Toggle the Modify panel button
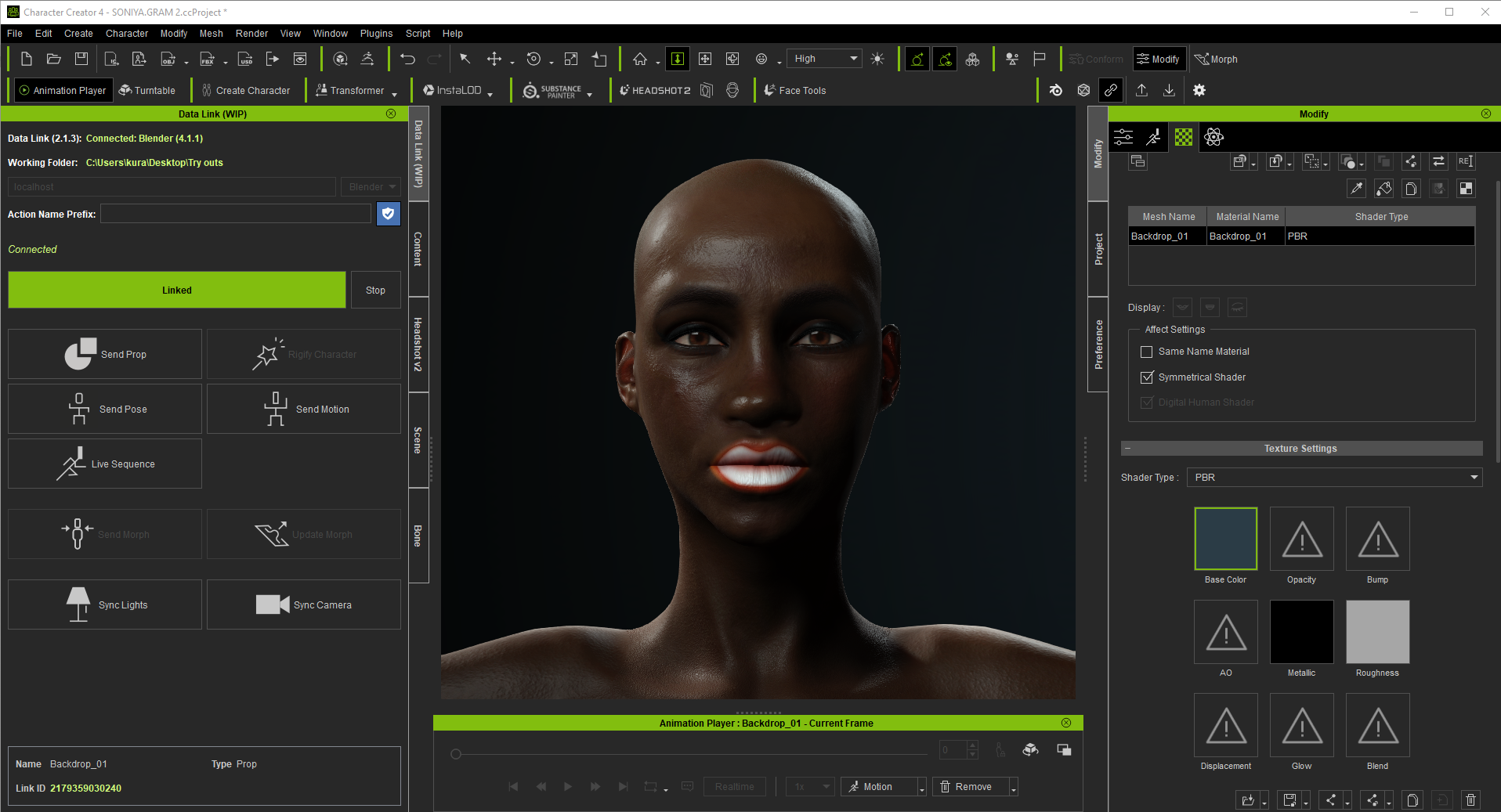 [x=1159, y=59]
